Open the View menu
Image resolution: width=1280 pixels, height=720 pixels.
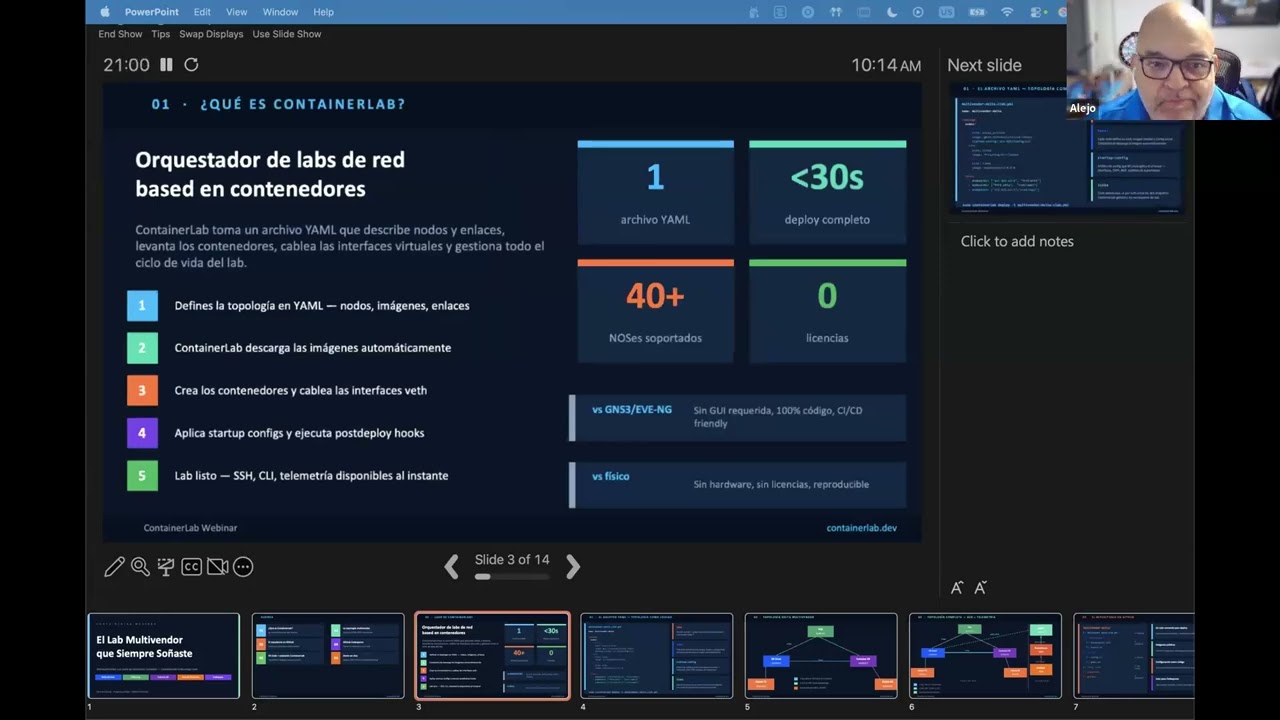pyautogui.click(x=236, y=12)
